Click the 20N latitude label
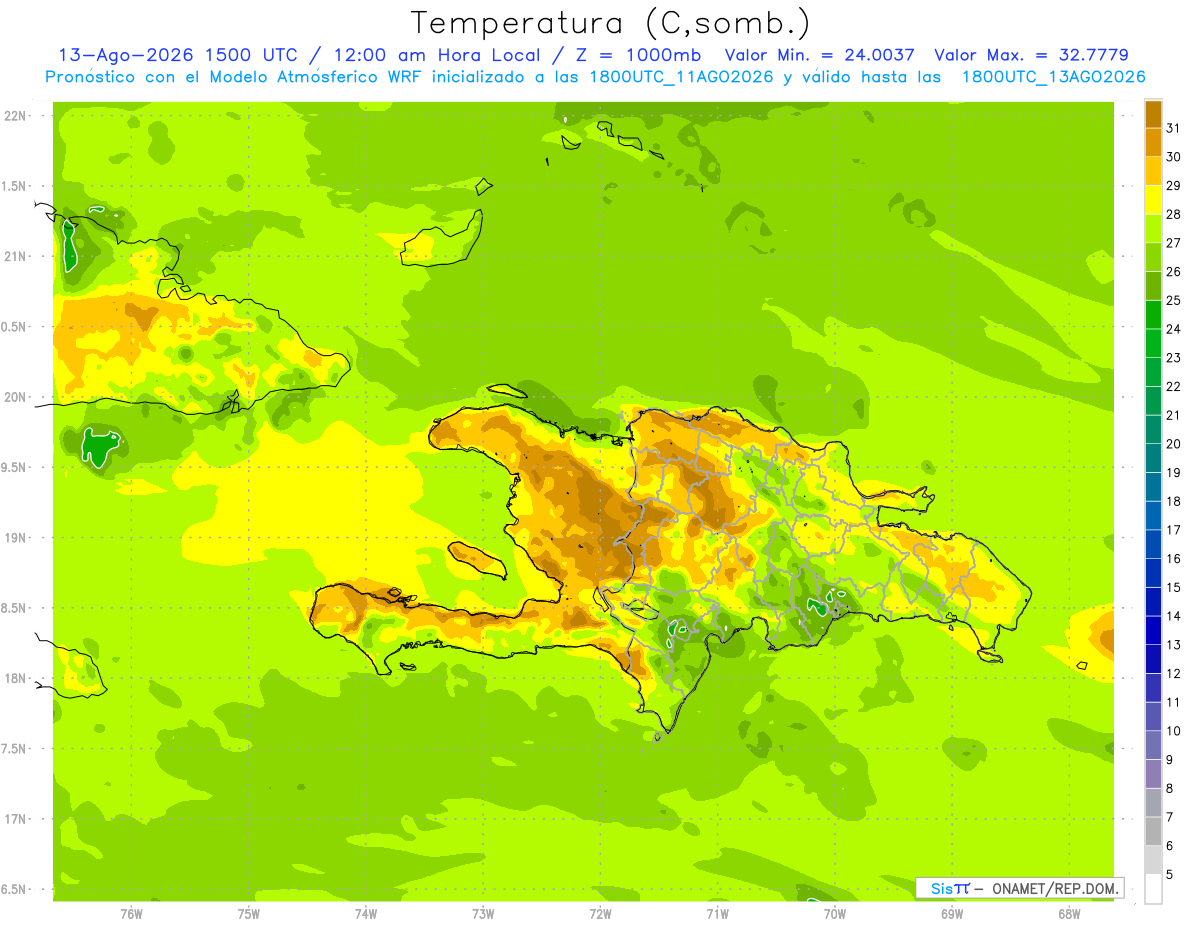1200x927 pixels. pyautogui.click(x=14, y=397)
